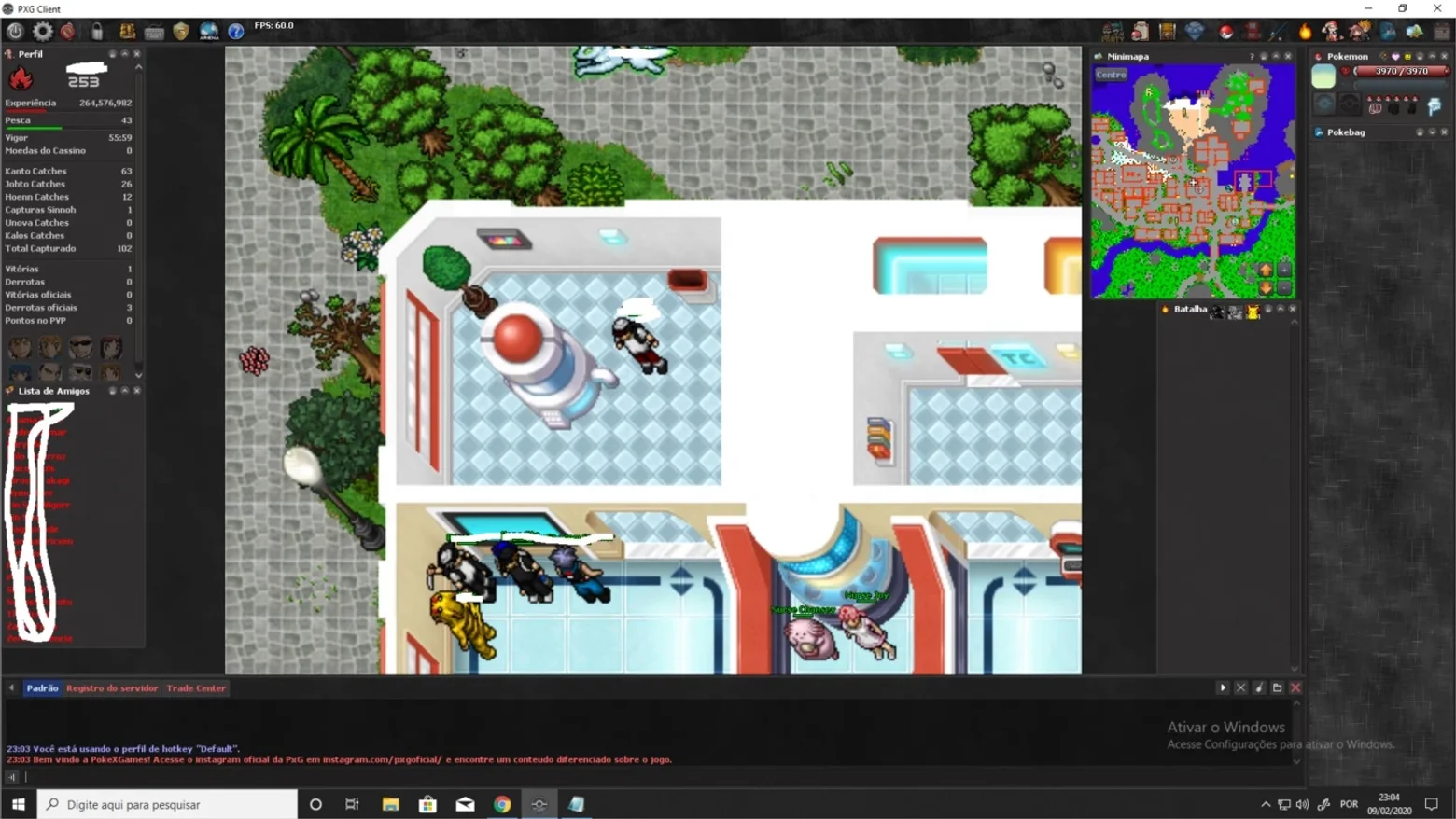Toggle the lock on the Pokemon panel
This screenshot has width=1456, height=819.
(1421, 56)
